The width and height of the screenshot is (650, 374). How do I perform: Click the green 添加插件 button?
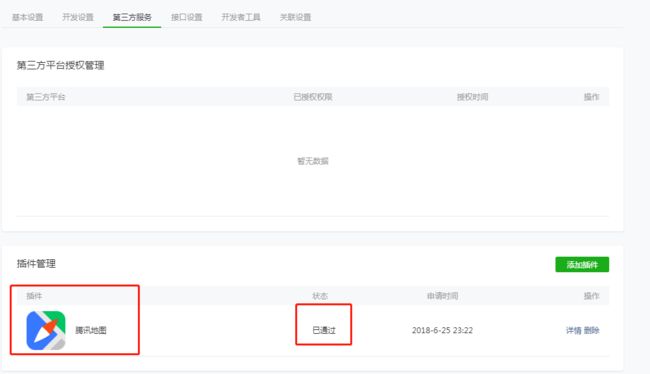[582, 265]
